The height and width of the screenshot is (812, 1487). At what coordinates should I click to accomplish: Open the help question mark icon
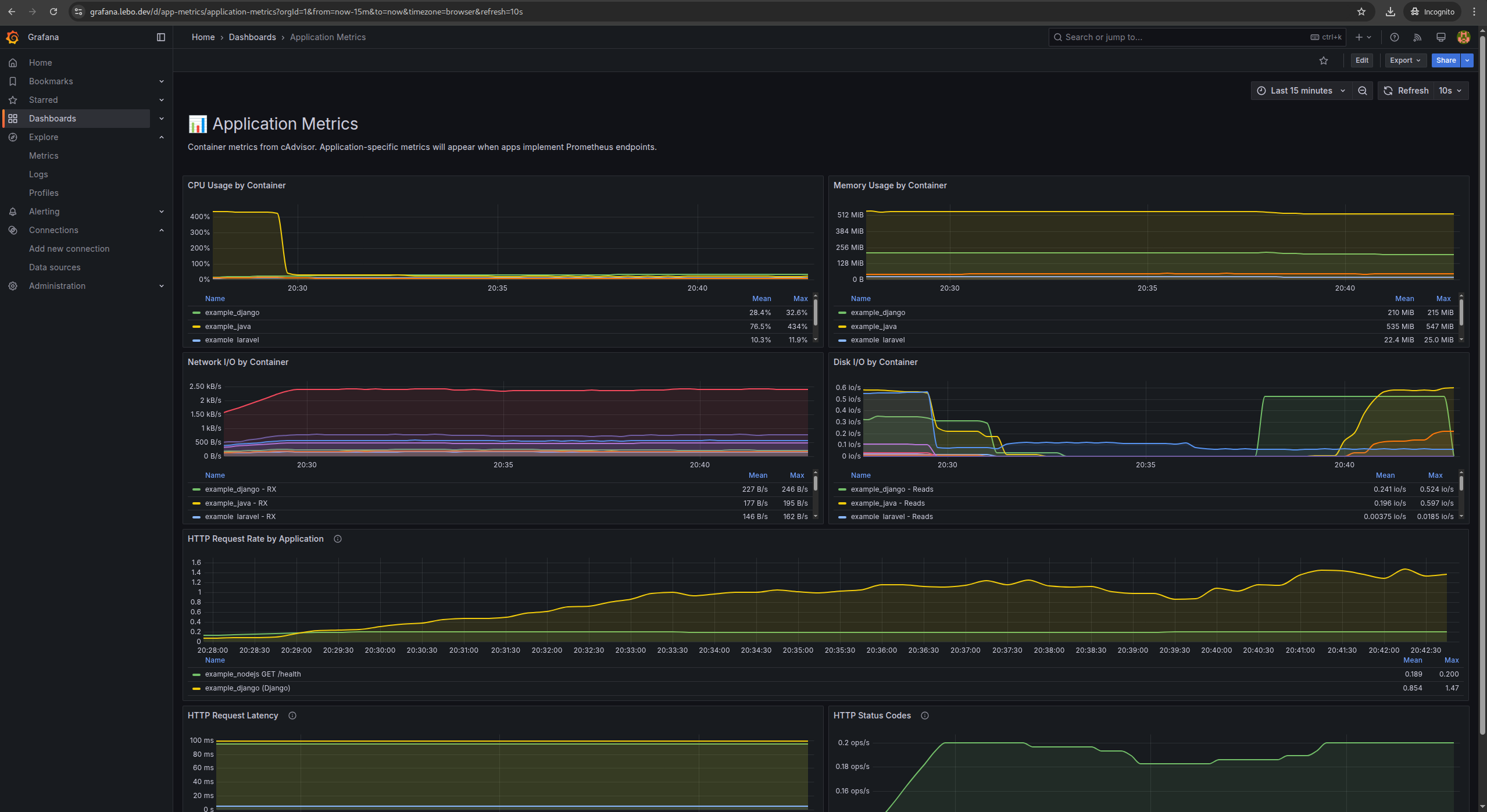coord(1394,37)
